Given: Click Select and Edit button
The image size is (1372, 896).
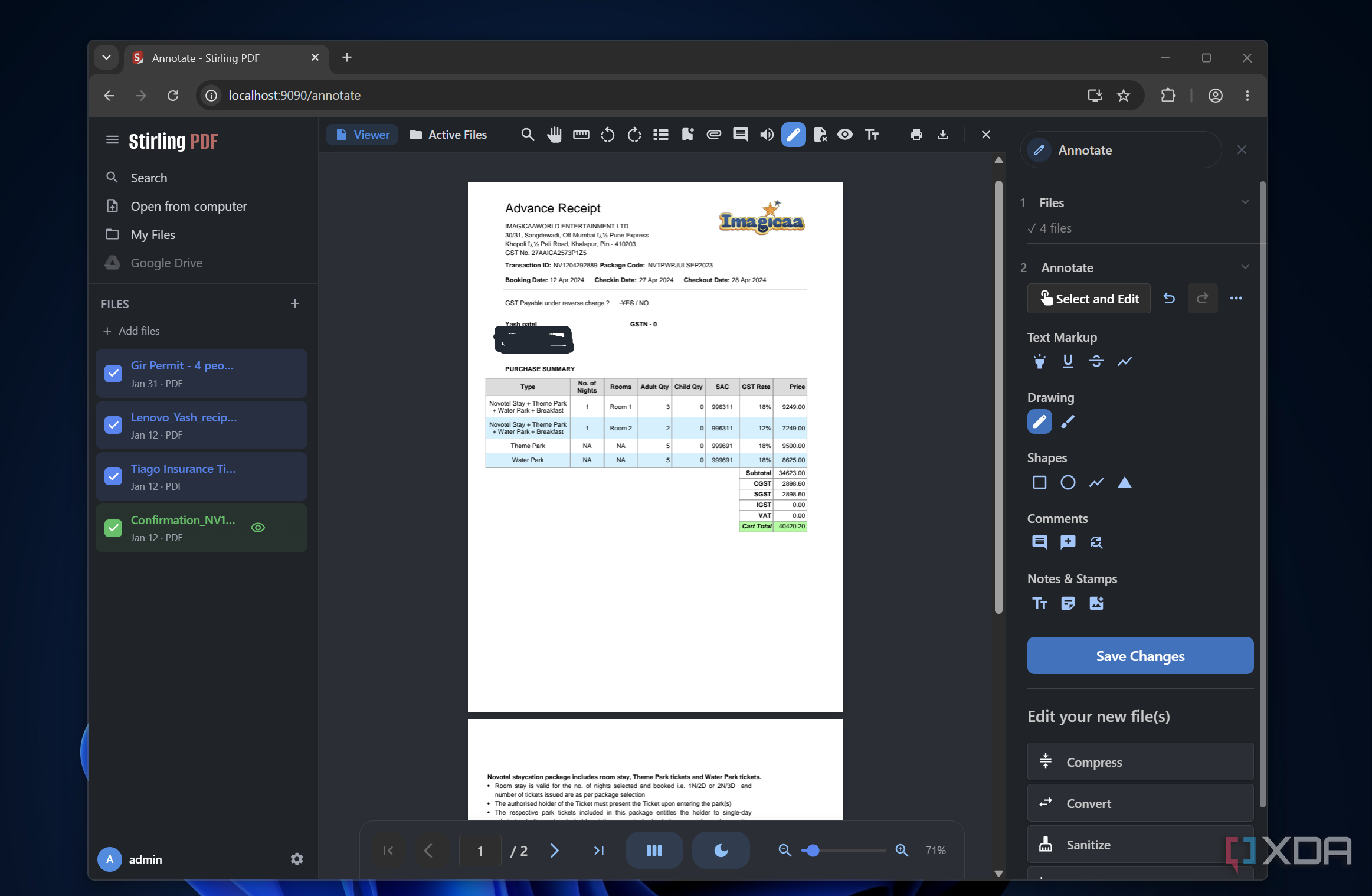Looking at the screenshot, I should pos(1089,299).
